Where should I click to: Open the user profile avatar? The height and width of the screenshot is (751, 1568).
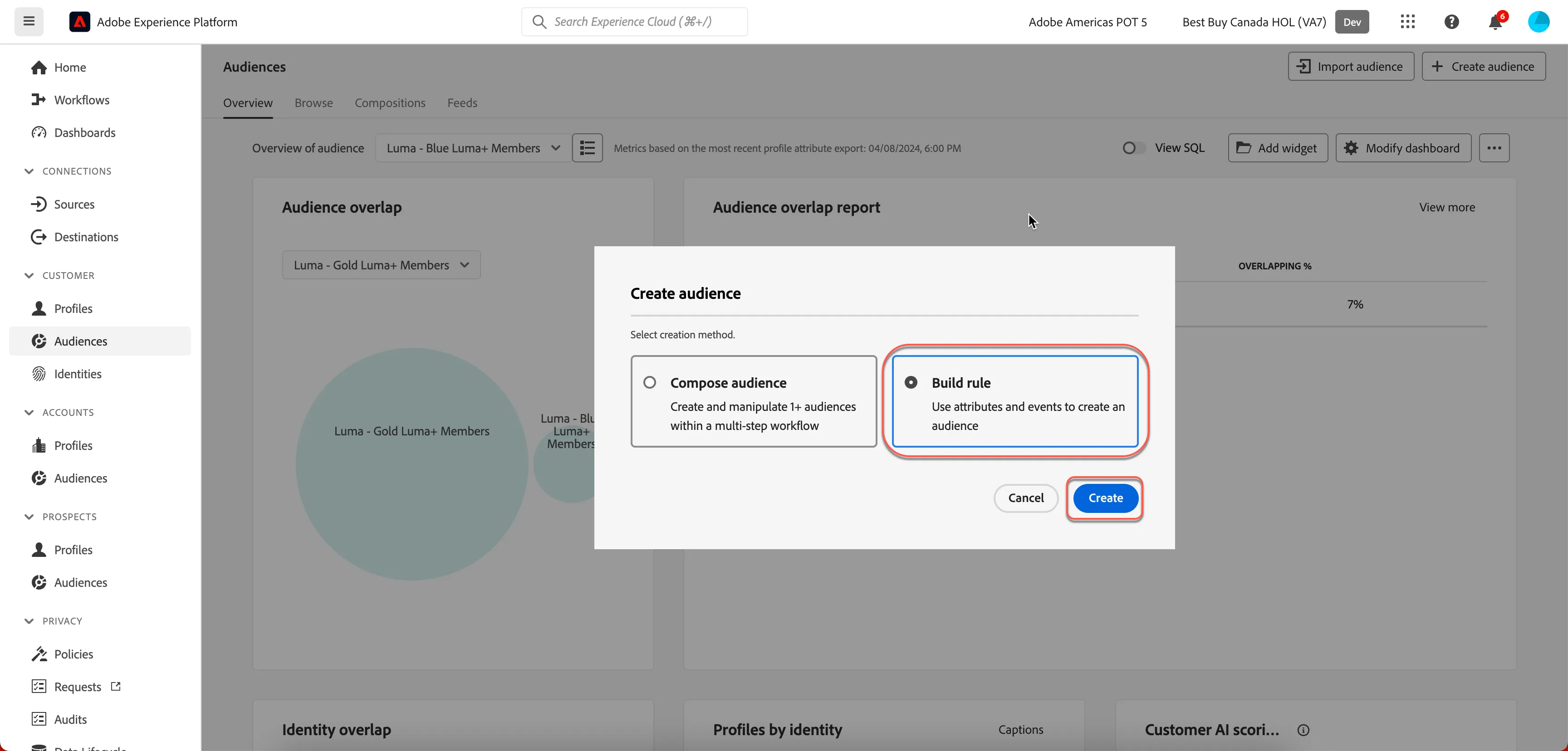[x=1538, y=22]
